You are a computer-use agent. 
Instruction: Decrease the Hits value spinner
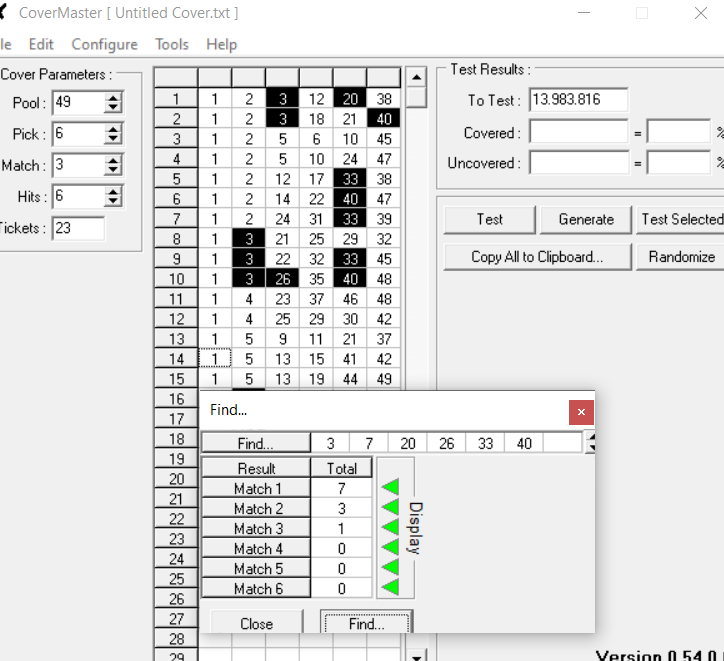coord(113,202)
